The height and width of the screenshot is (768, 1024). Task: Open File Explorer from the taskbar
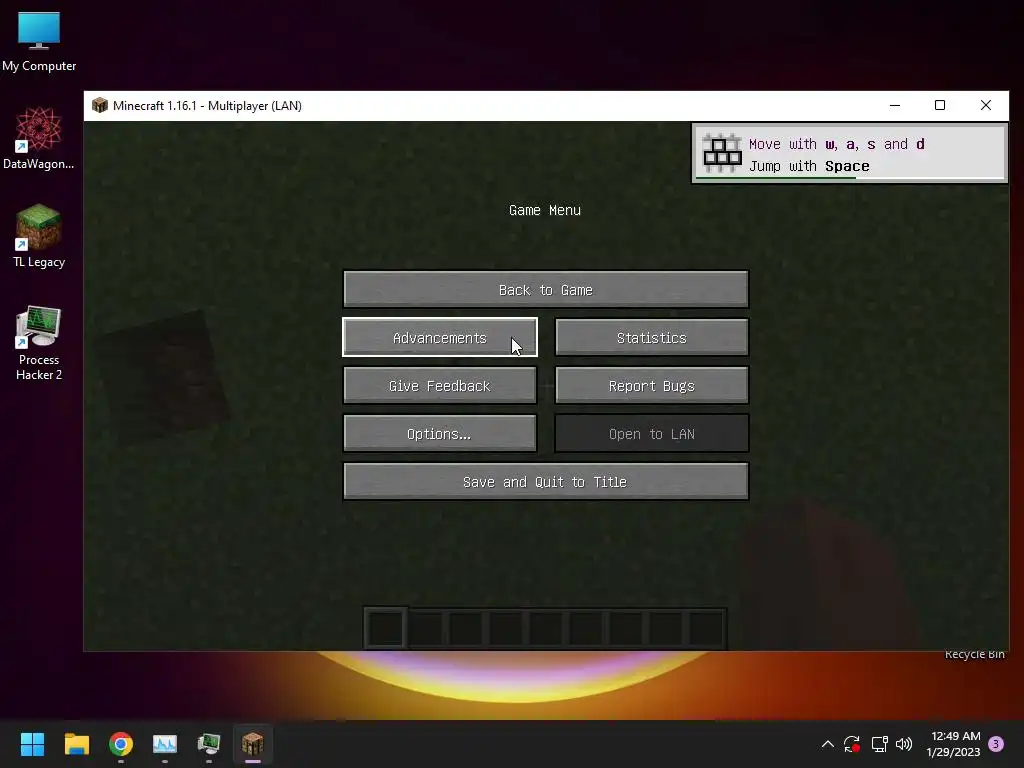(76, 744)
